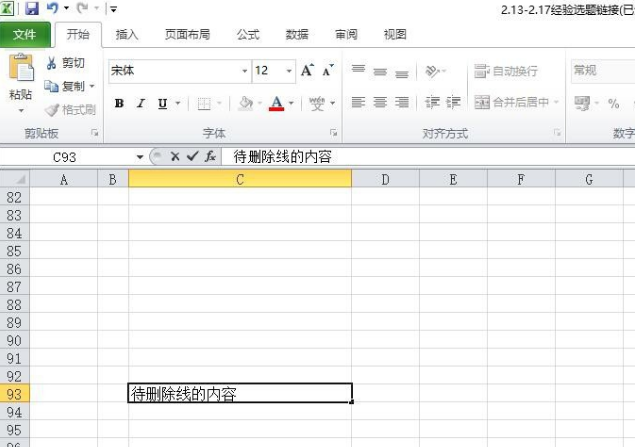Open the 公式 ribbon tab
This screenshot has width=635, height=447.
tap(248, 35)
